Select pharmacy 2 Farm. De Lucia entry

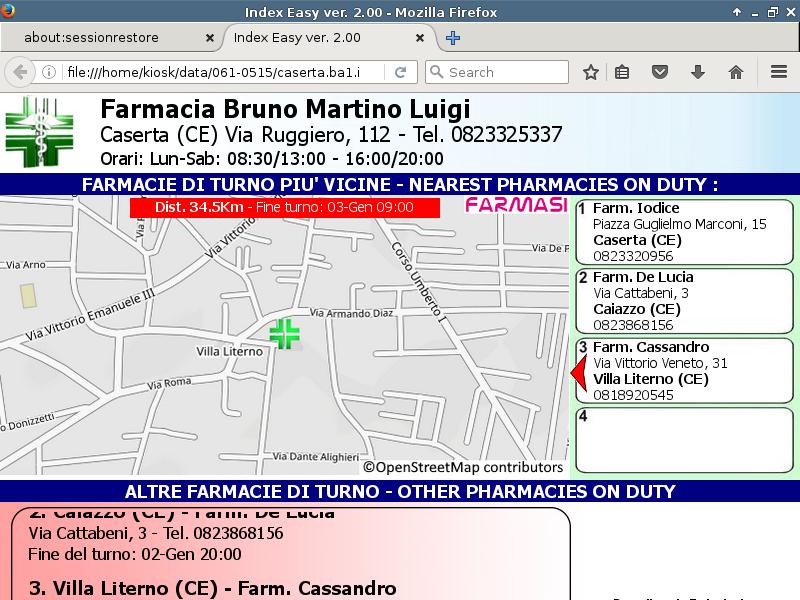(684, 301)
